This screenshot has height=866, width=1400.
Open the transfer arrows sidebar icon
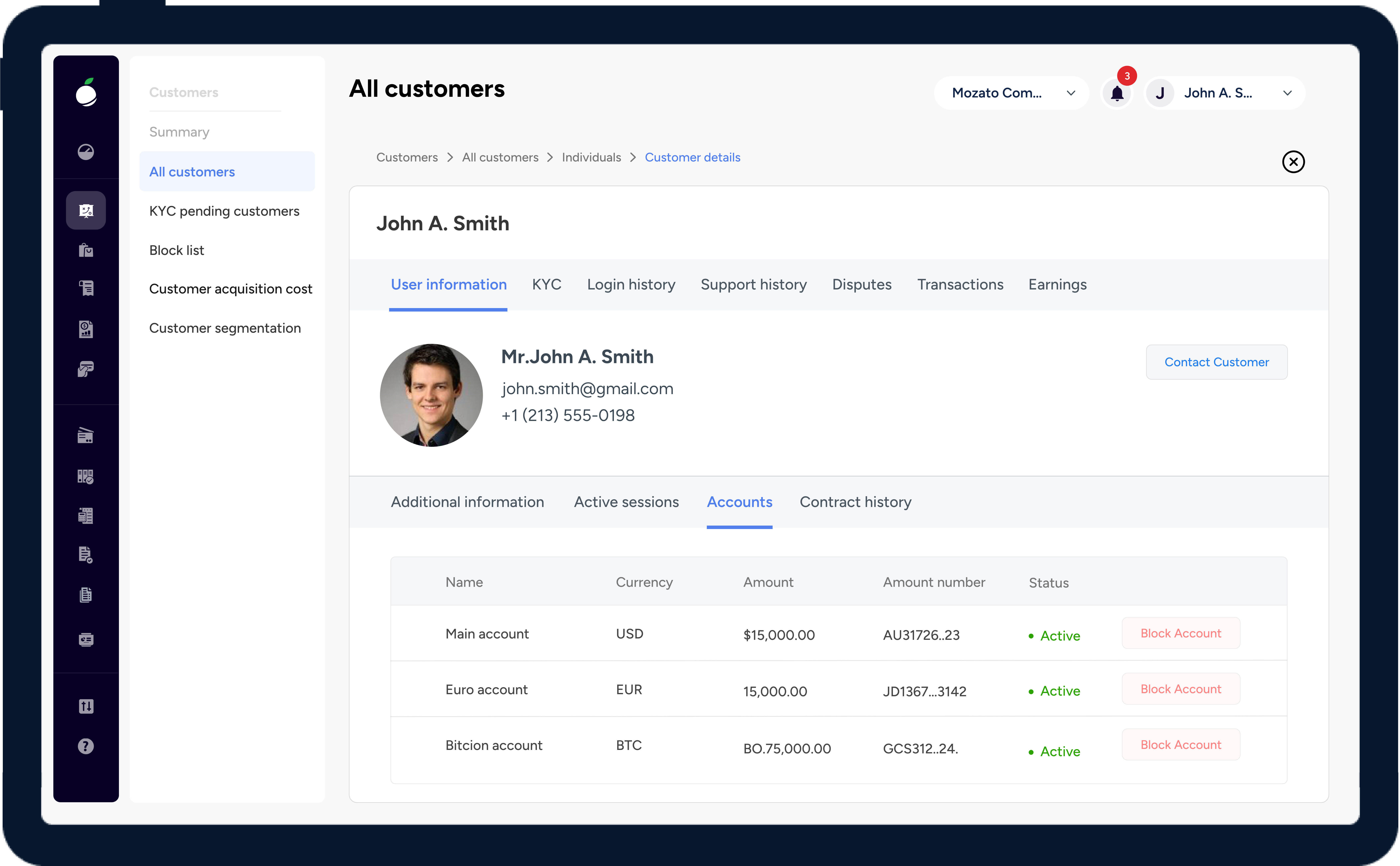click(x=86, y=706)
